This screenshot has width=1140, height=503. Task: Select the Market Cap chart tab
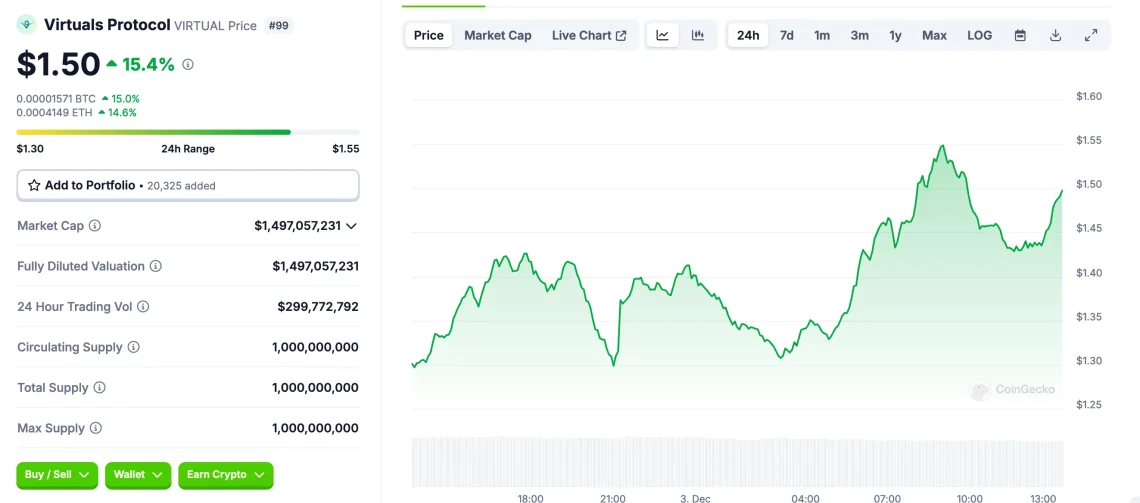[x=498, y=35]
